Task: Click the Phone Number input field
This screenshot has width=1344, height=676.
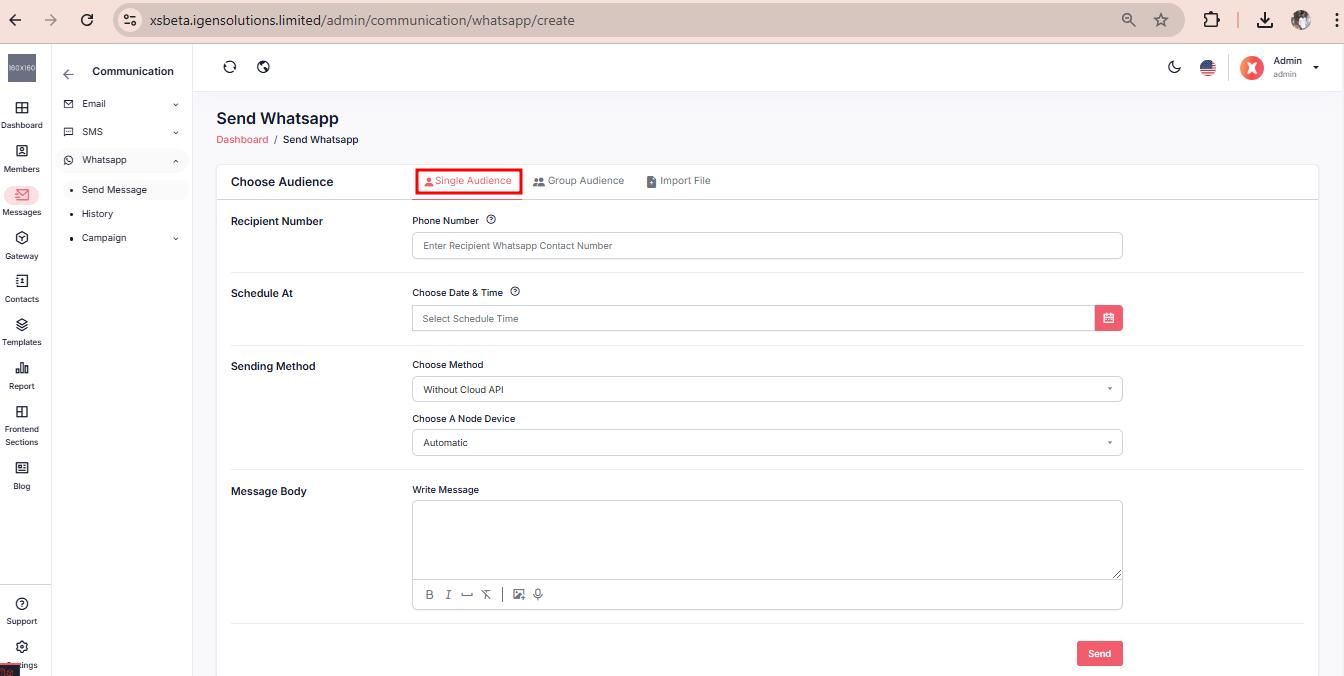Action: (x=766, y=245)
